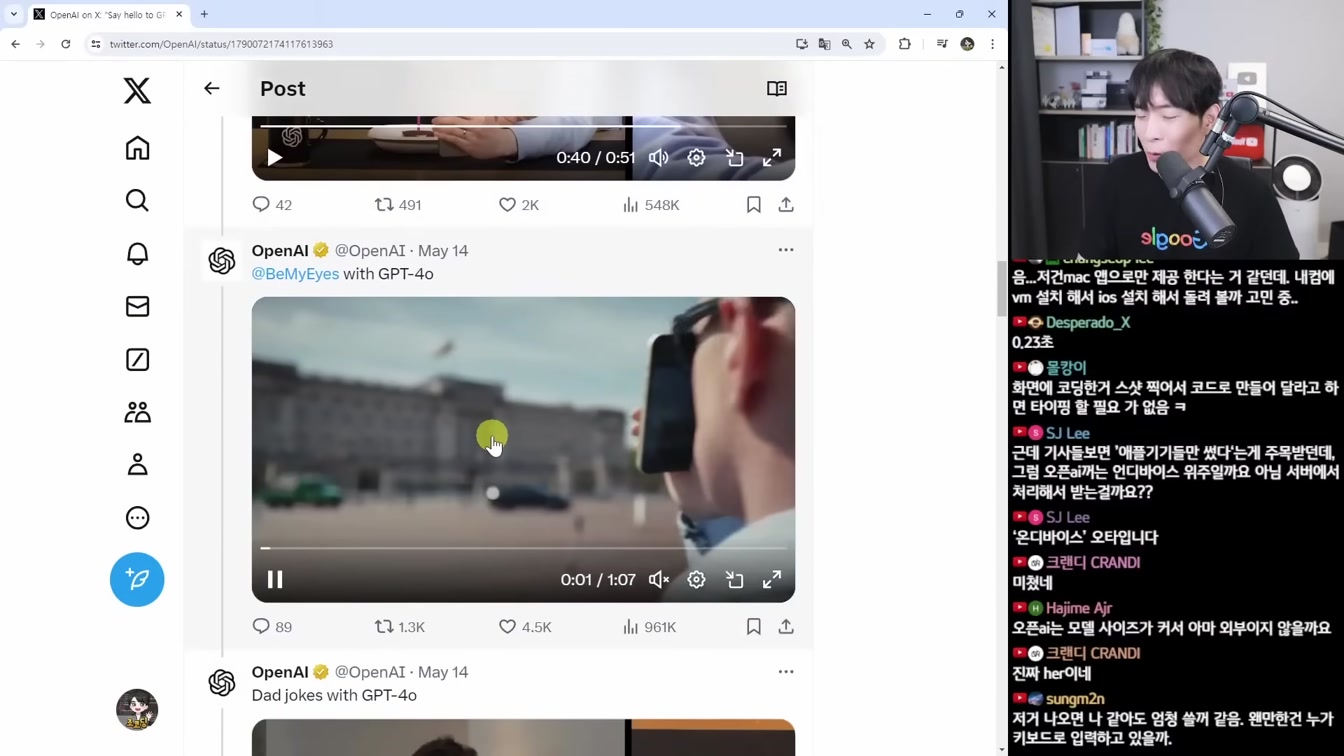This screenshot has height=756, width=1344.
Task: Go to Home in the X sidebar
Action: (x=137, y=148)
